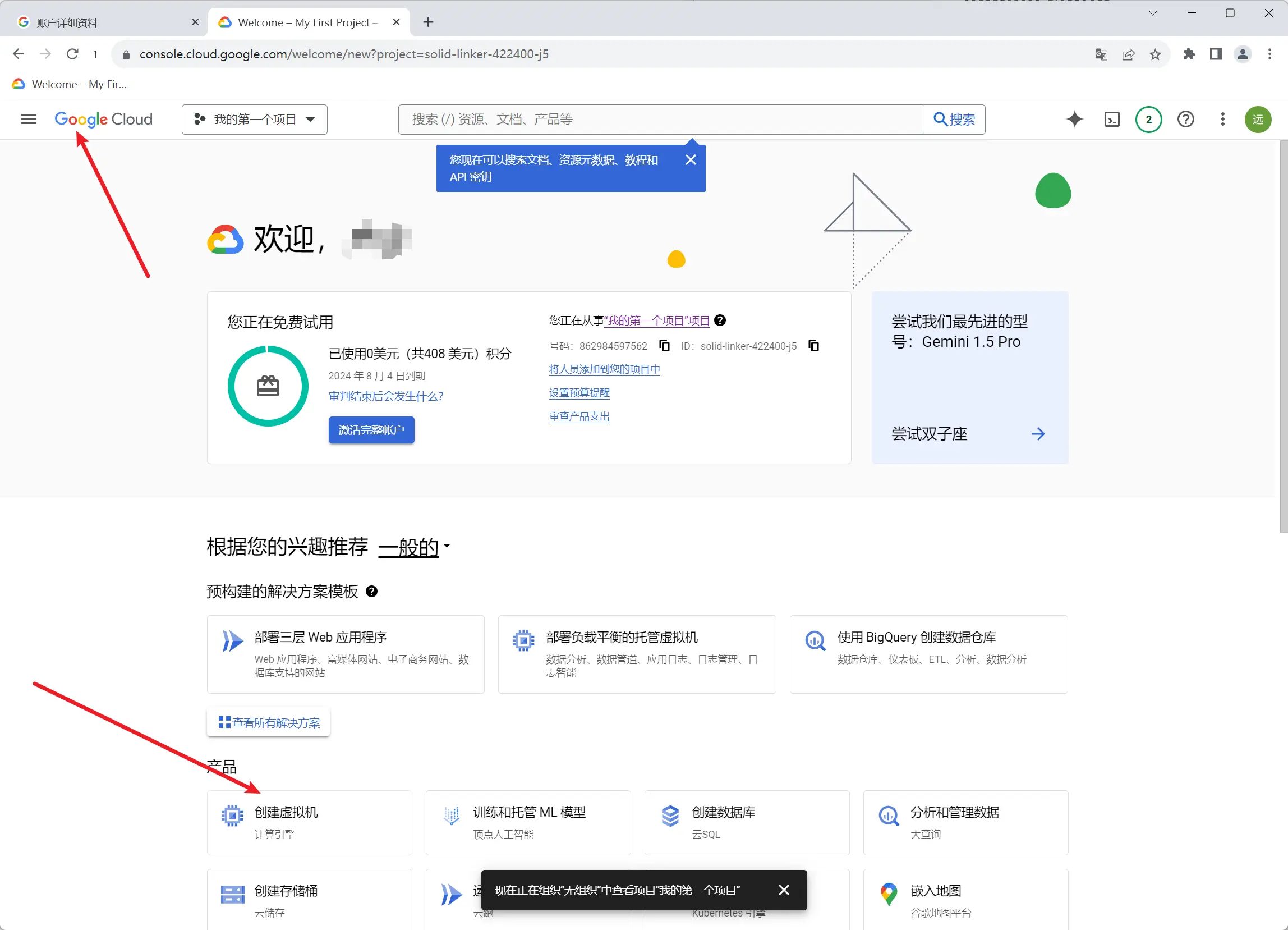Image resolution: width=1288 pixels, height=930 pixels.
Task: Open 创建虚拟机 Compute Engine card
Action: coord(310,823)
